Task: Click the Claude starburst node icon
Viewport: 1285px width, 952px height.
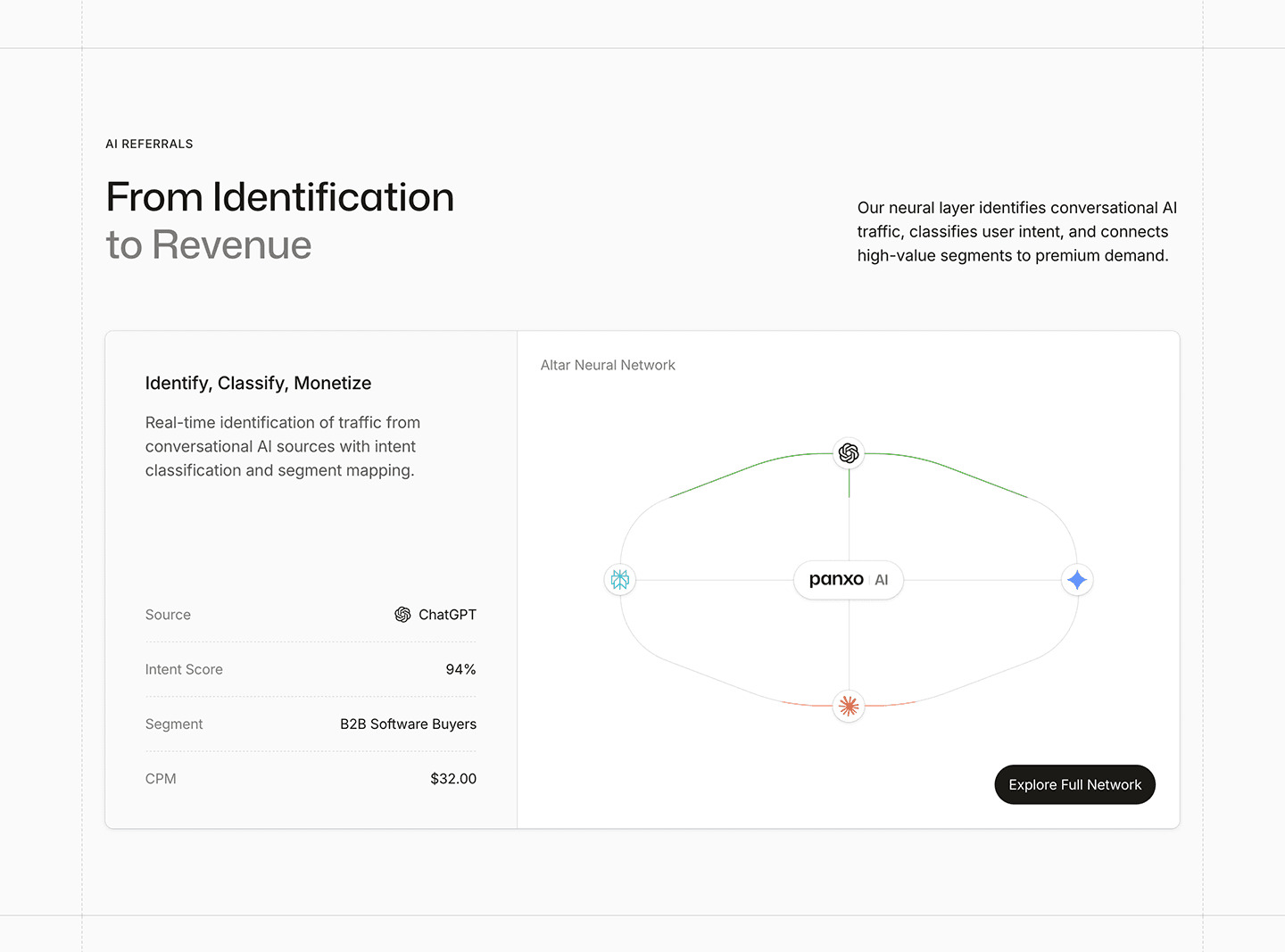Action: point(849,706)
